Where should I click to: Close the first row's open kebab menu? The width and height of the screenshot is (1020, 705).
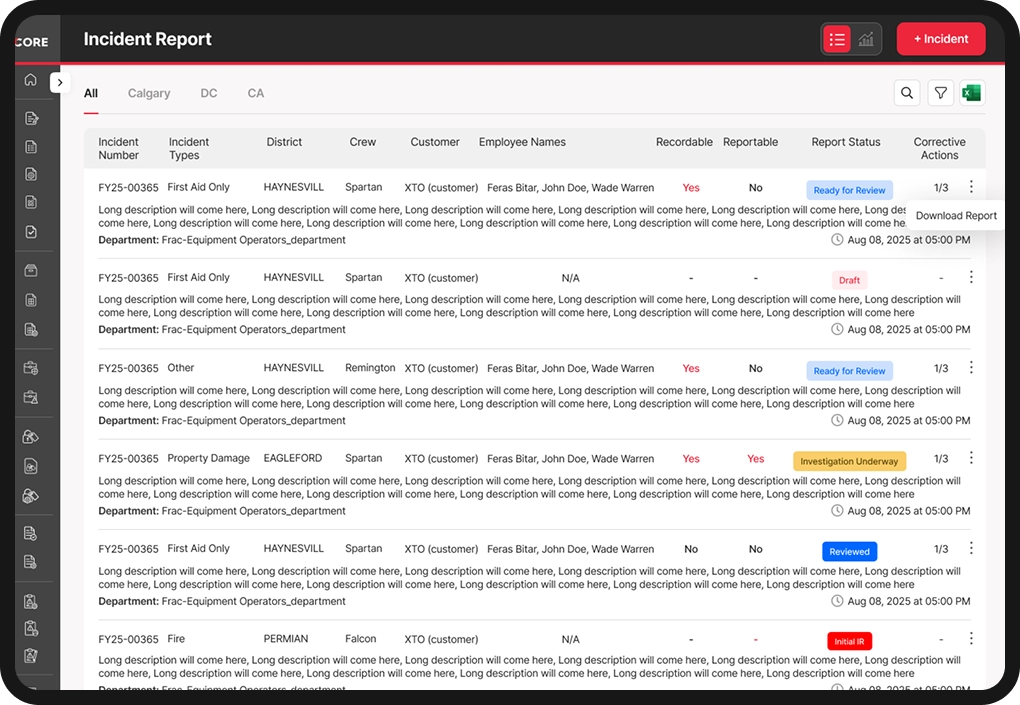coord(971,187)
